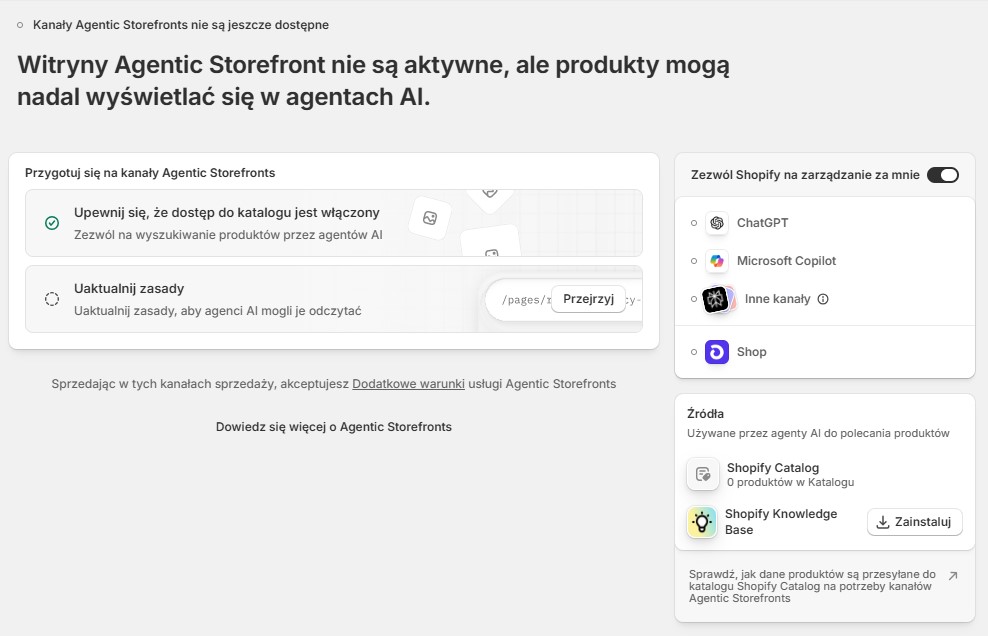The image size is (988, 636).
Task: Click Shopify Catalog source name
Action: tap(773, 468)
